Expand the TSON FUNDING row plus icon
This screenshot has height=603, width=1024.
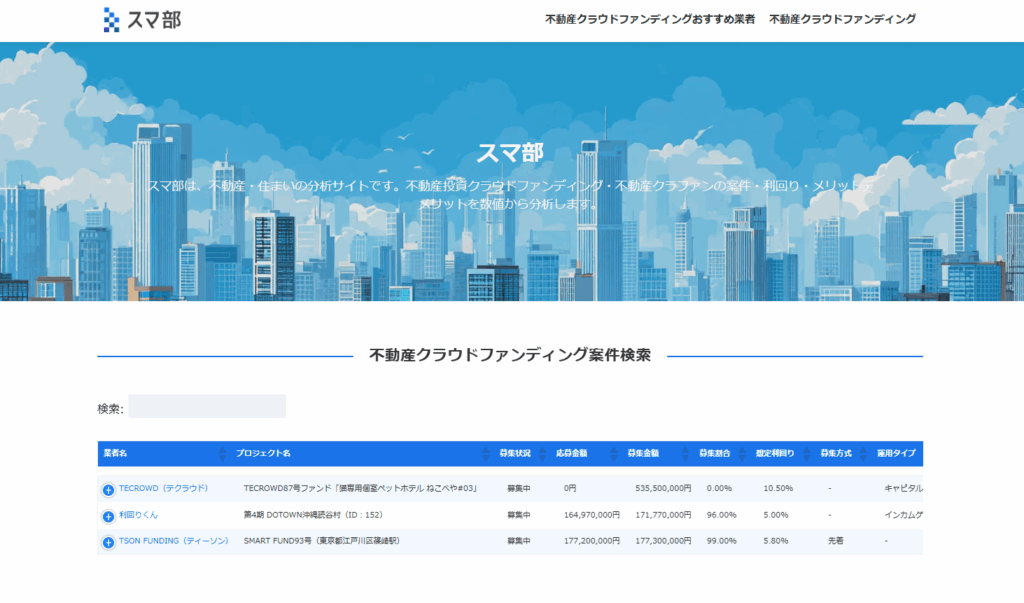point(108,542)
